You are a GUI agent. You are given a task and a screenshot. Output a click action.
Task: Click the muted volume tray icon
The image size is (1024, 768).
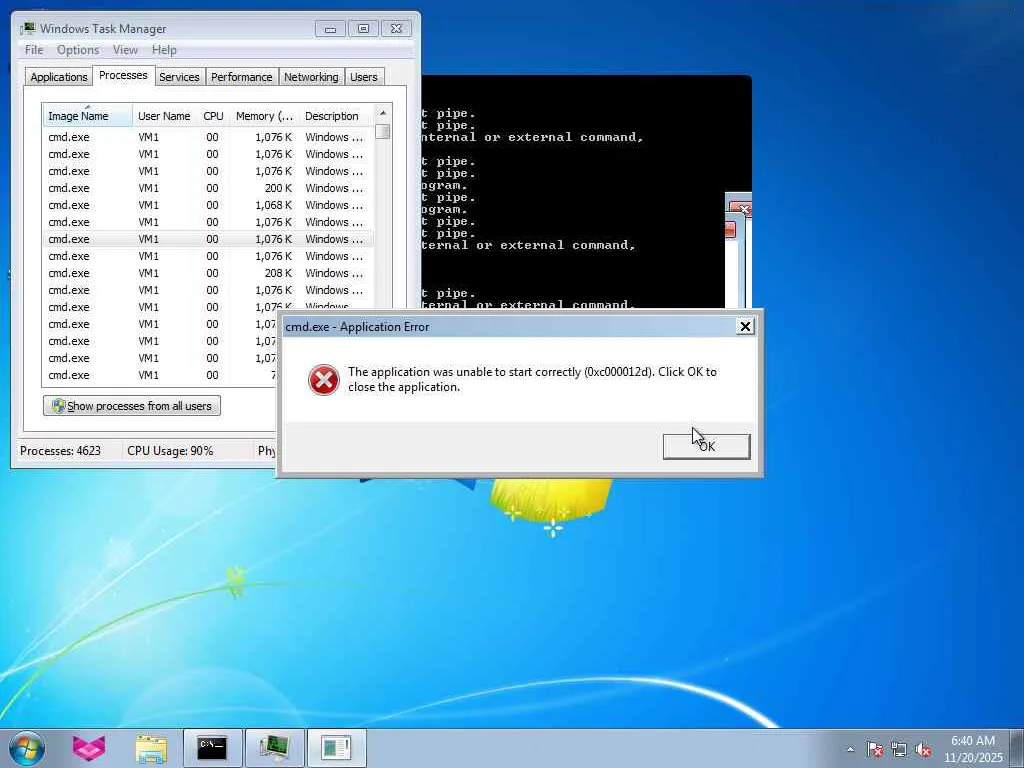pyautogui.click(x=923, y=749)
